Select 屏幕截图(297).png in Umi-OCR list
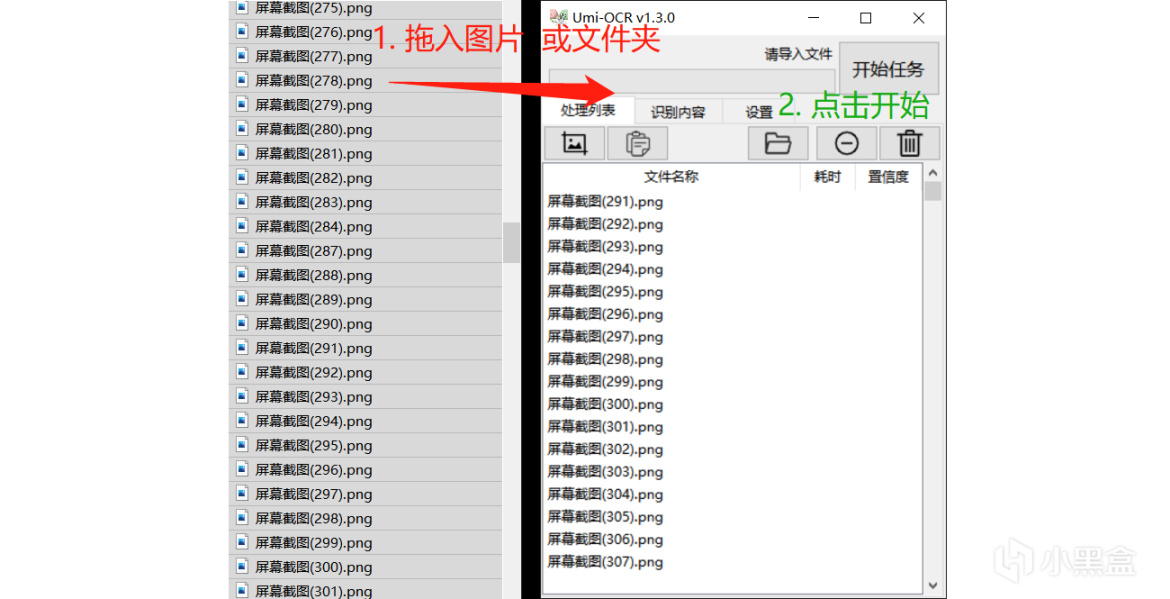This screenshot has height=599, width=1170. tap(605, 336)
